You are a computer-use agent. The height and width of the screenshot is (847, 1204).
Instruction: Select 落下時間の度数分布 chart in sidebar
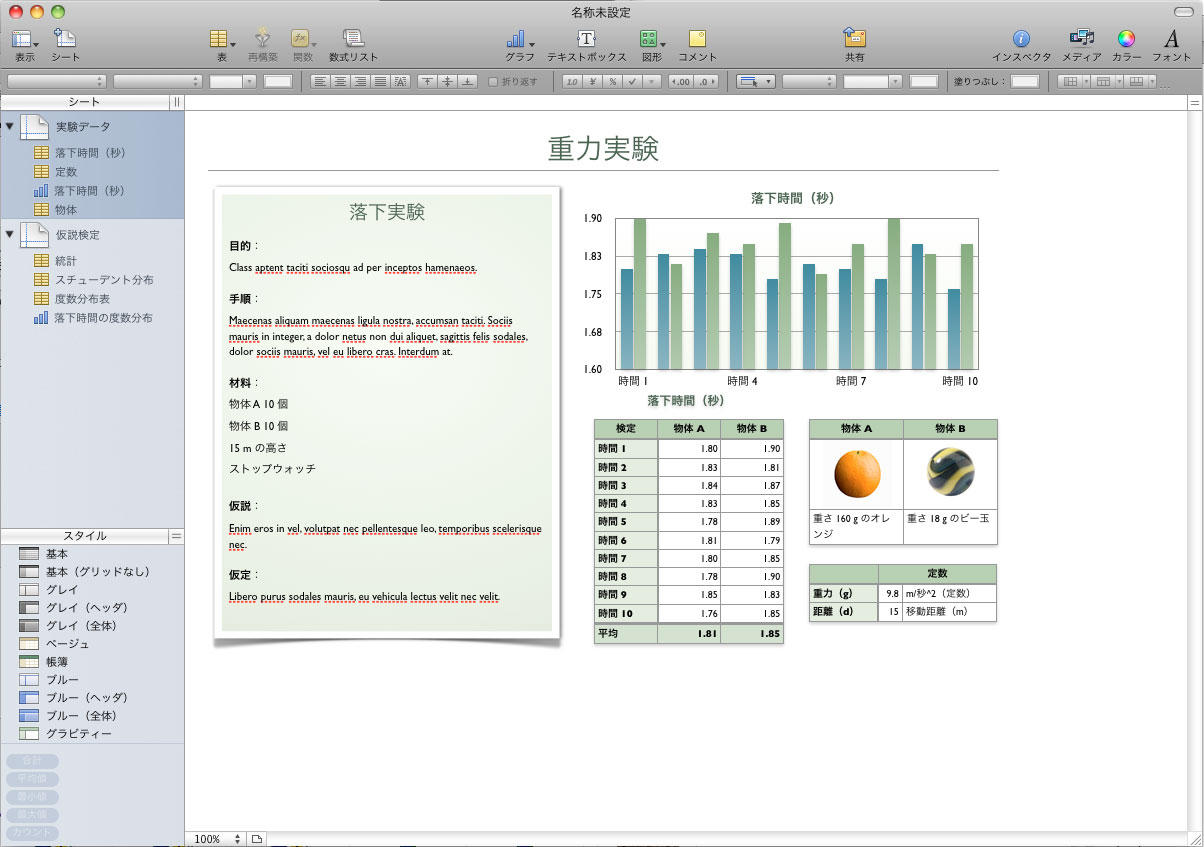coord(103,318)
